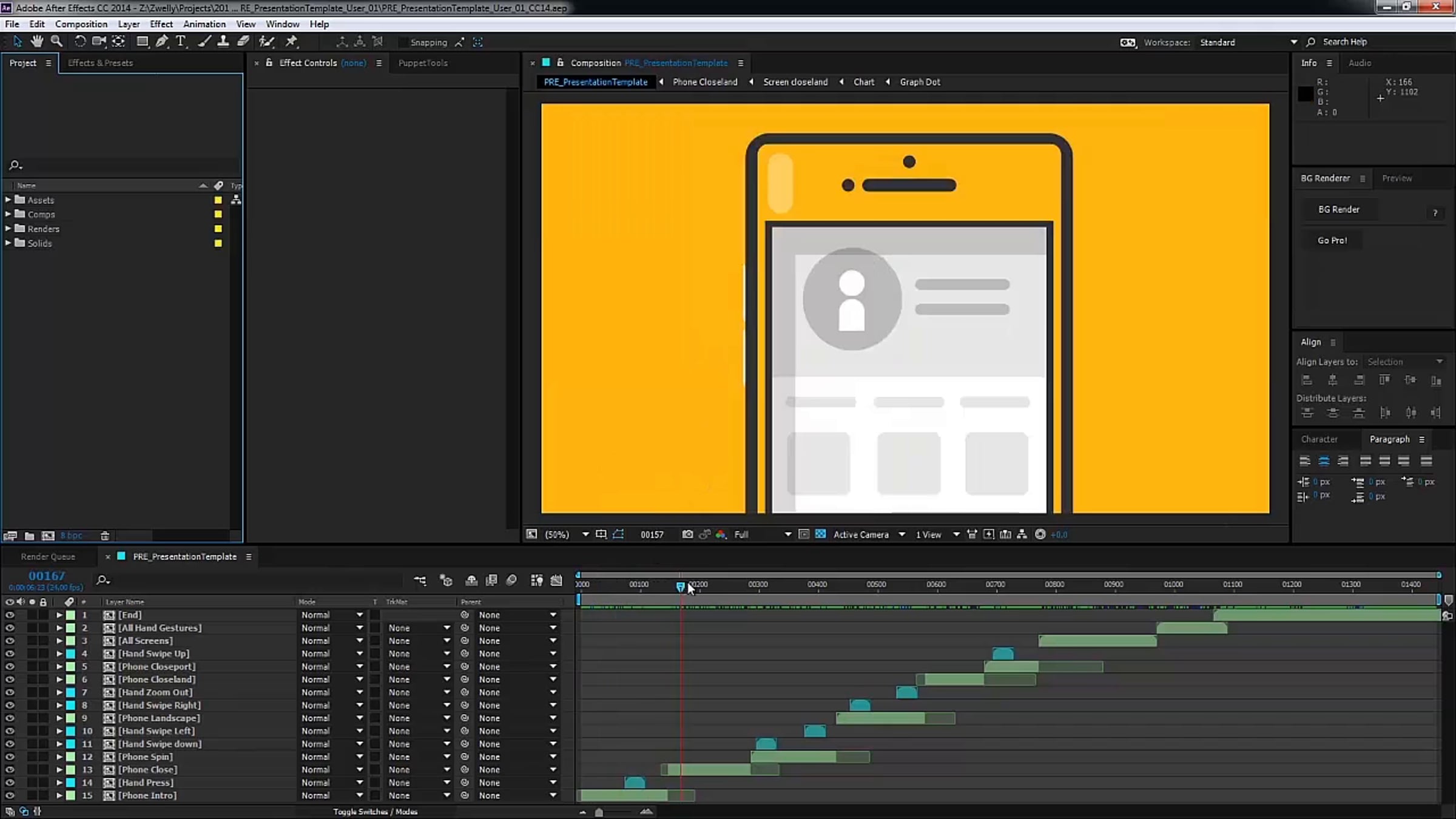Switch to the Effects & Presets tab
Screen dimensions: 1456x819
click(100, 62)
